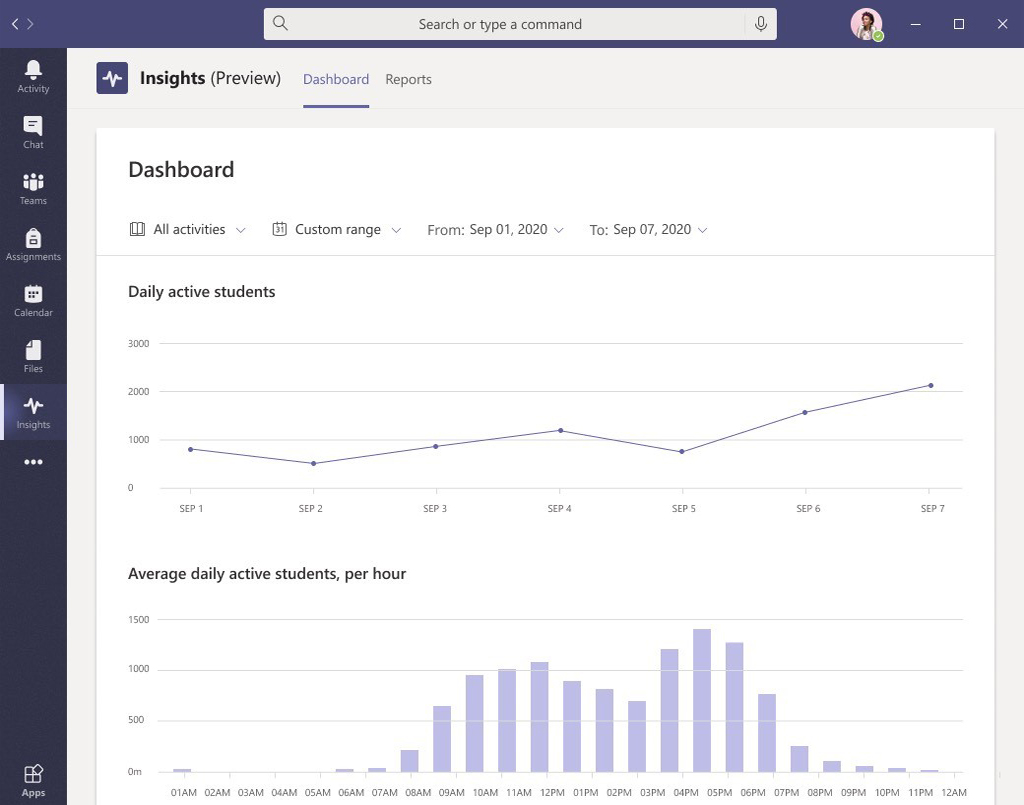This screenshot has height=805, width=1024.
Task: Open the Chat icon in sidebar
Action: pos(33,128)
